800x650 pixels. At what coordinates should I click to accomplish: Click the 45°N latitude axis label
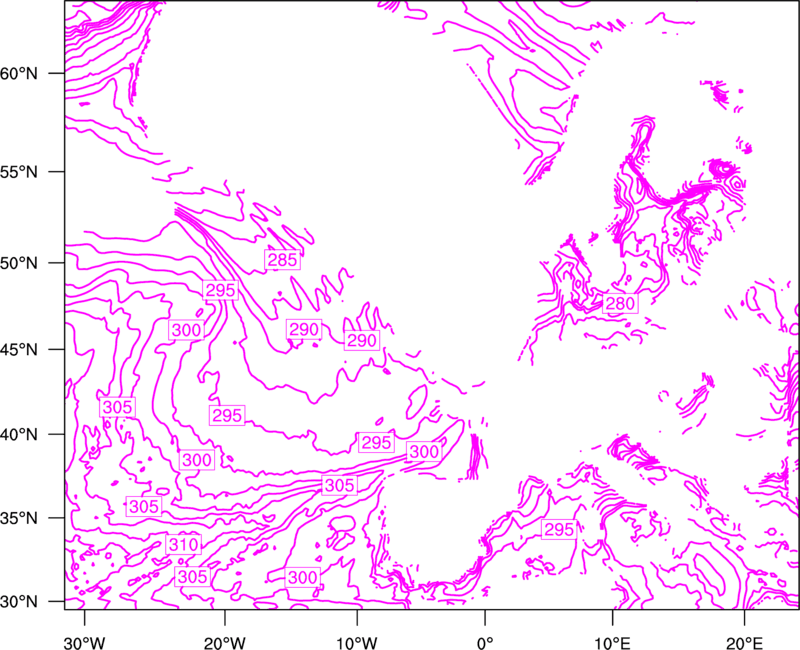click(19, 349)
